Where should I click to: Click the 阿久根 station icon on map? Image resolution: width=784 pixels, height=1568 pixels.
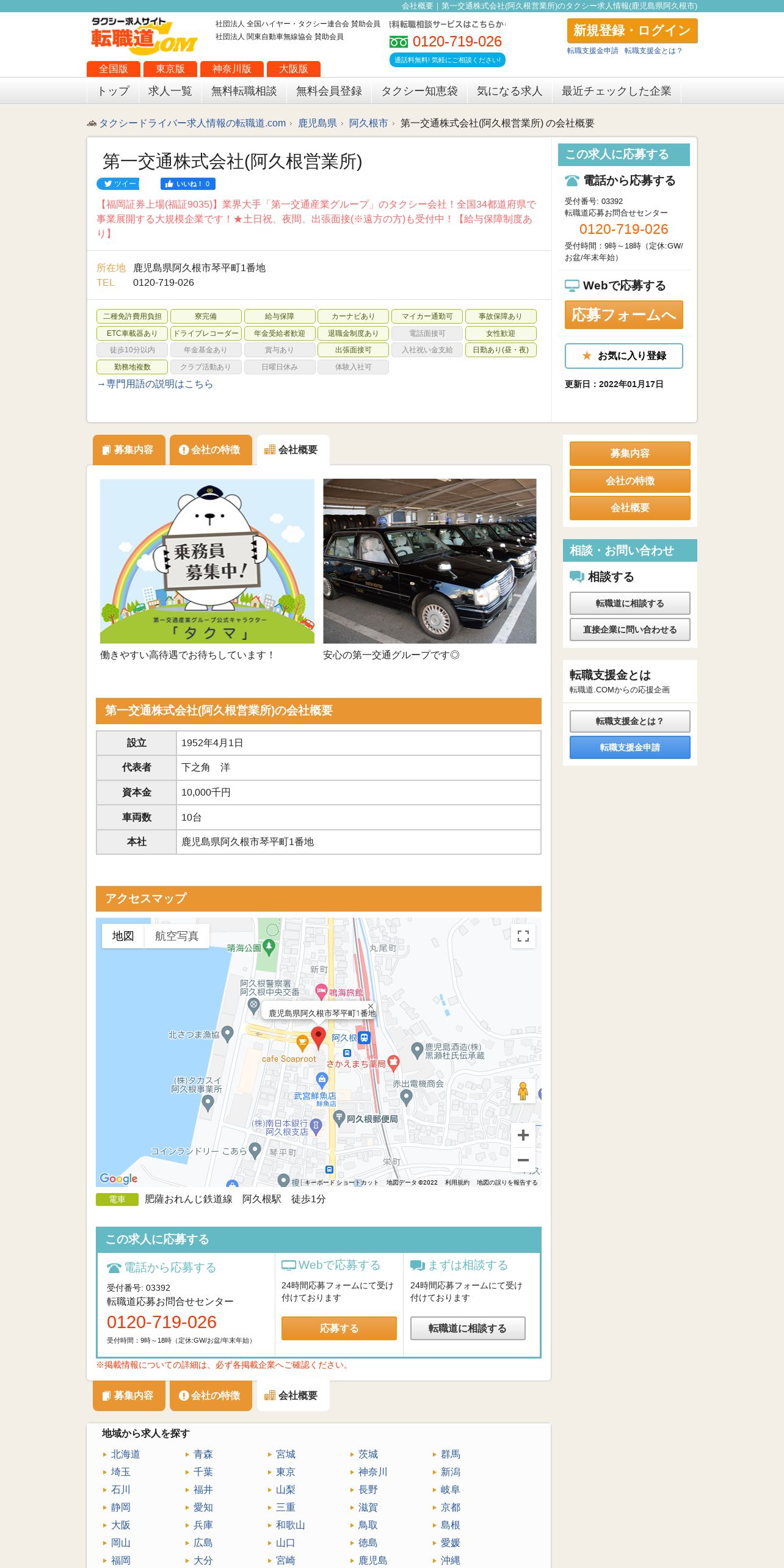(364, 1037)
